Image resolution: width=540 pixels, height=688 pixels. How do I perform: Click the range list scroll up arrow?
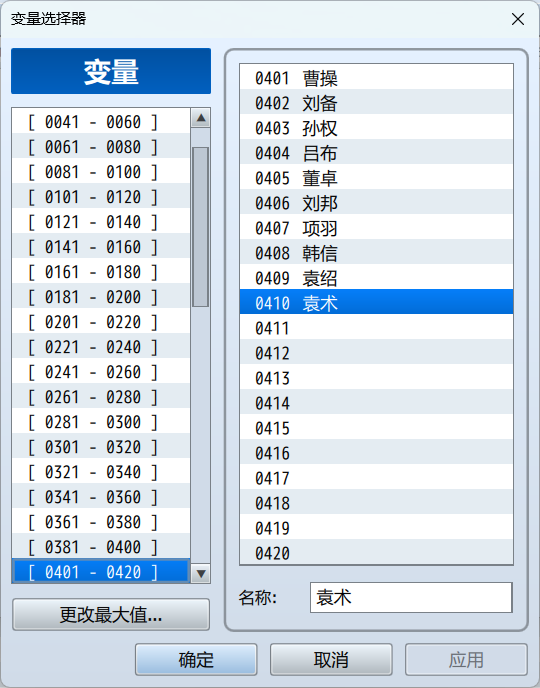[x=201, y=118]
